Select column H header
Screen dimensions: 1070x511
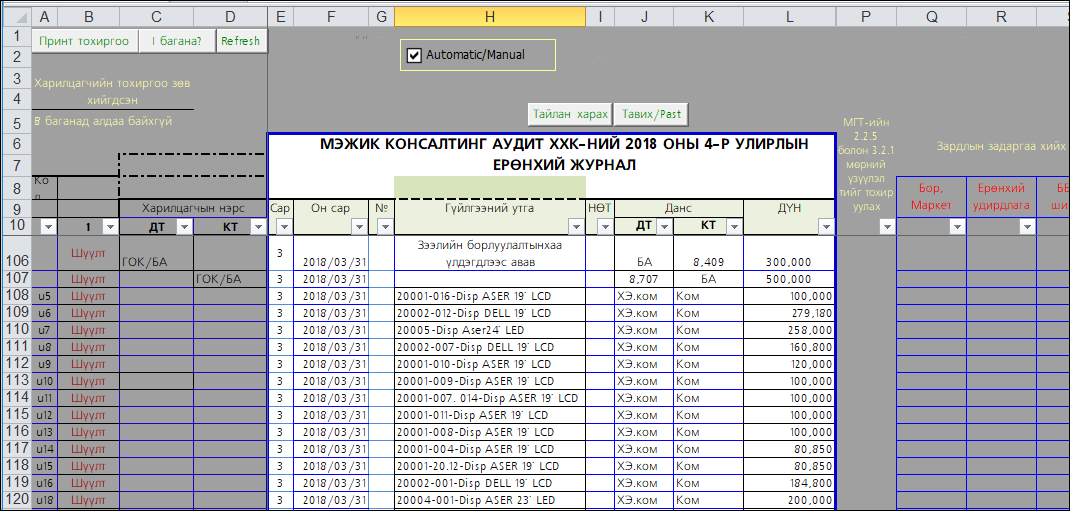489,17
